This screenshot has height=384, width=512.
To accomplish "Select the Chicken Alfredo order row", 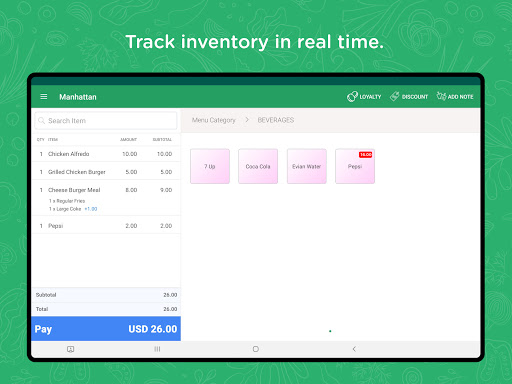I will point(106,154).
